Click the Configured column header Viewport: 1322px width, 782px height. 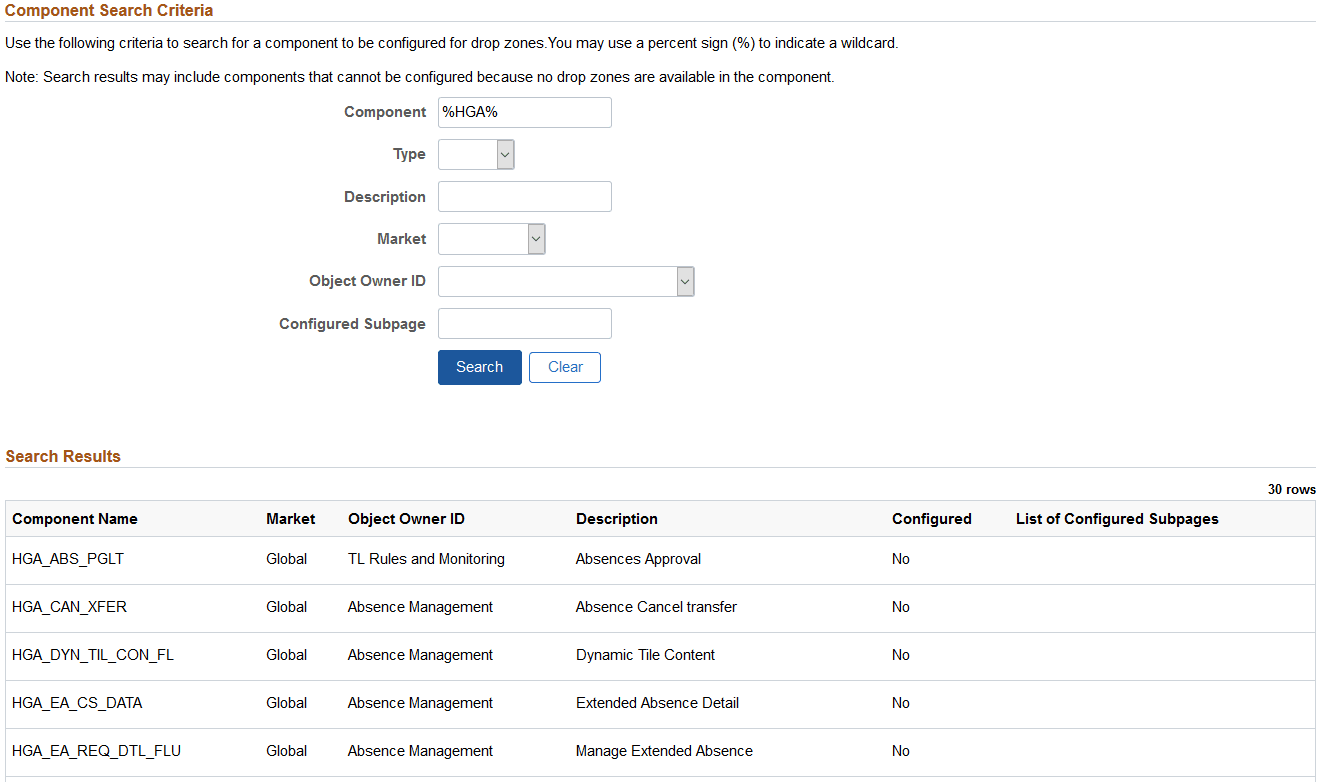pyautogui.click(x=931, y=519)
